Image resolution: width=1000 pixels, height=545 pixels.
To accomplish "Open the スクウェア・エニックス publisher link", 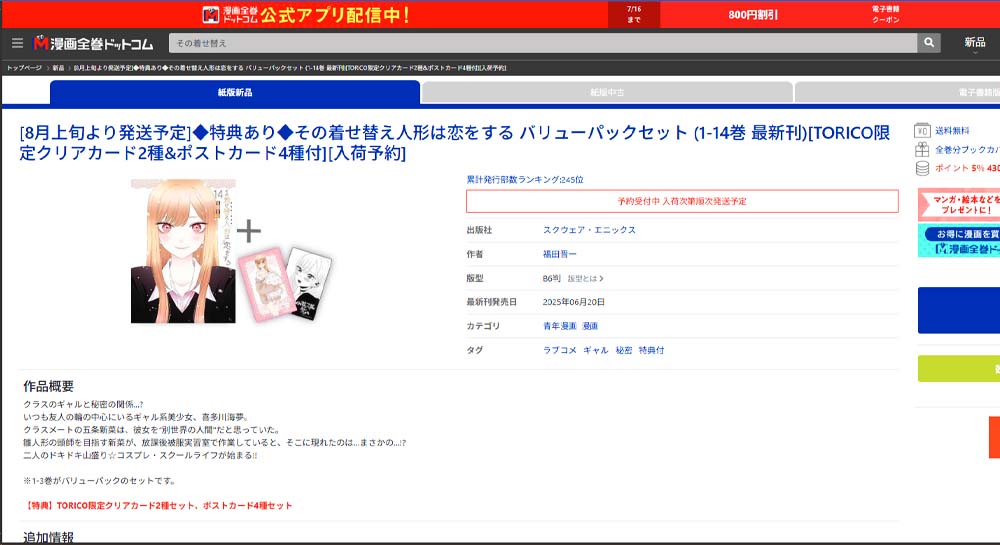I will click(589, 230).
